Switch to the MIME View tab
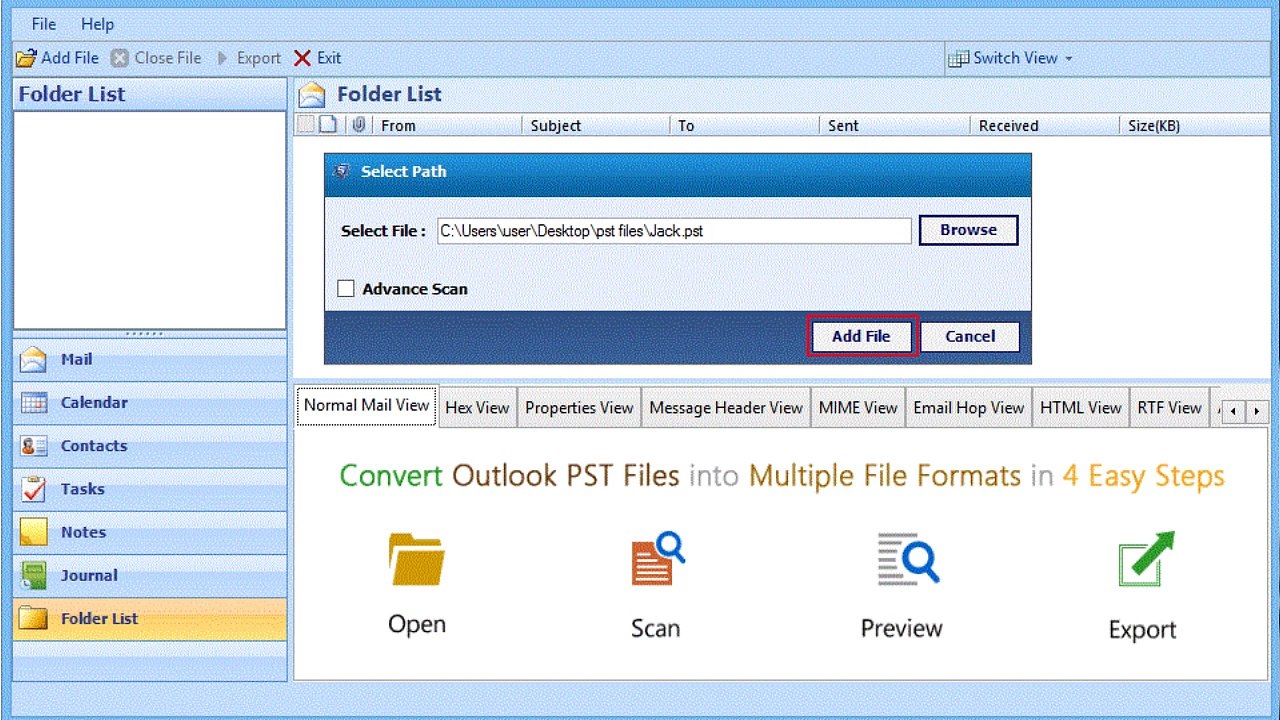Image resolution: width=1280 pixels, height=720 pixels. tap(858, 408)
